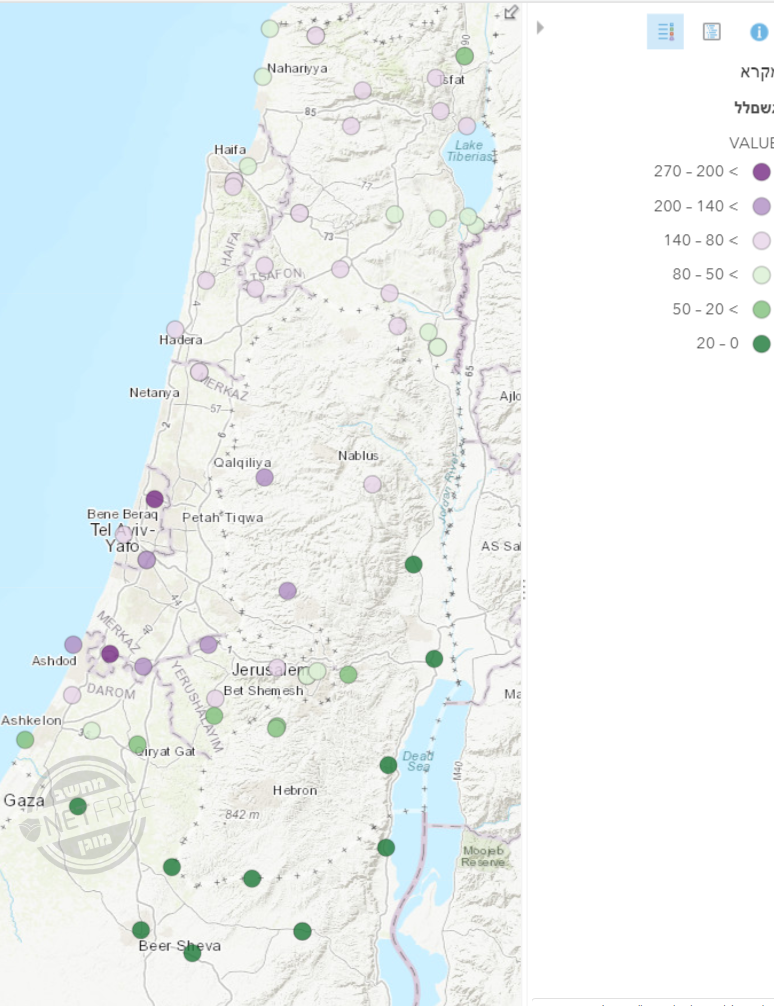
Task: Collapse side panel using the gray triangle
Action: [x=540, y=28]
